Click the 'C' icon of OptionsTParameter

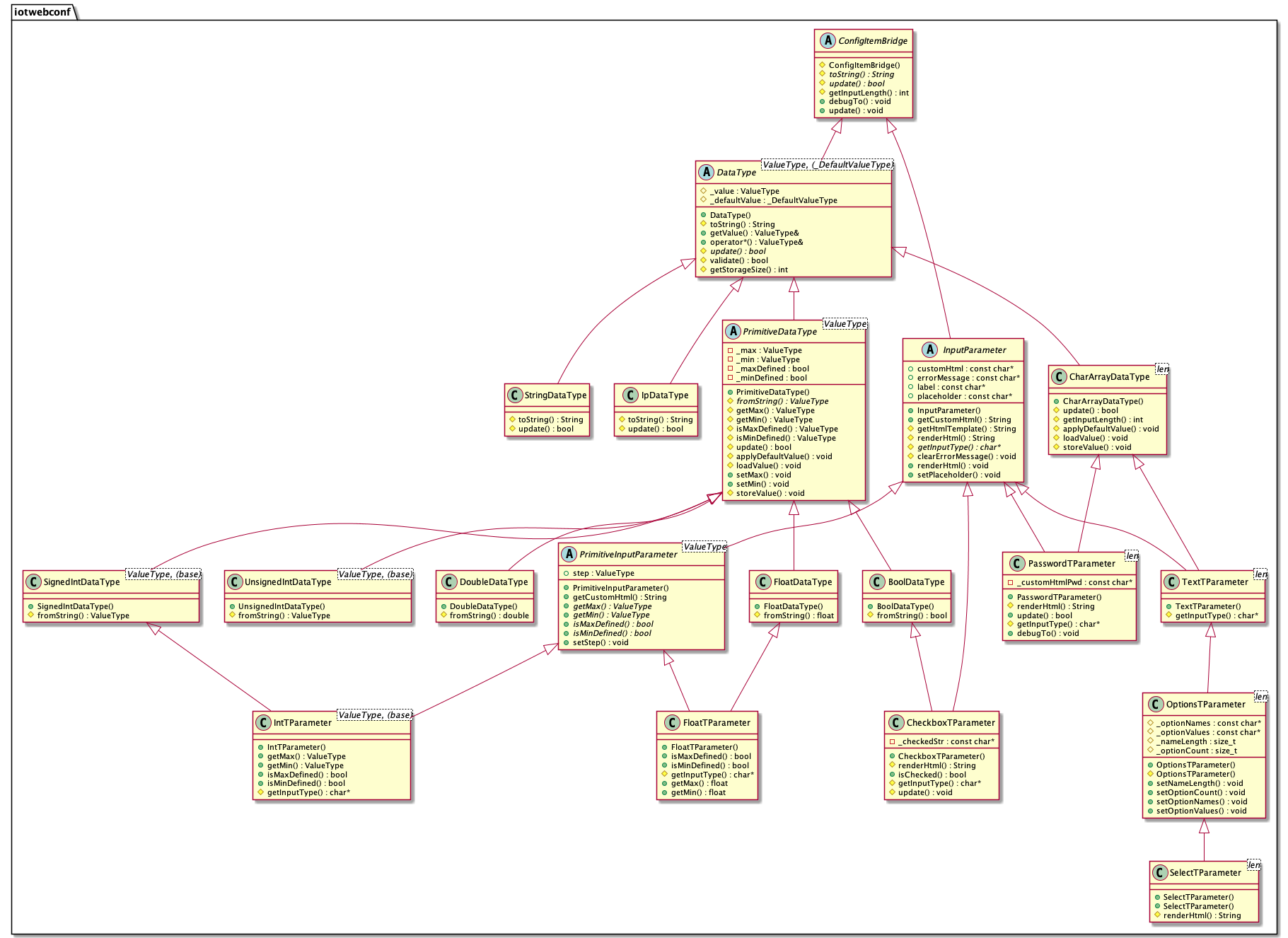pyautogui.click(x=1156, y=704)
